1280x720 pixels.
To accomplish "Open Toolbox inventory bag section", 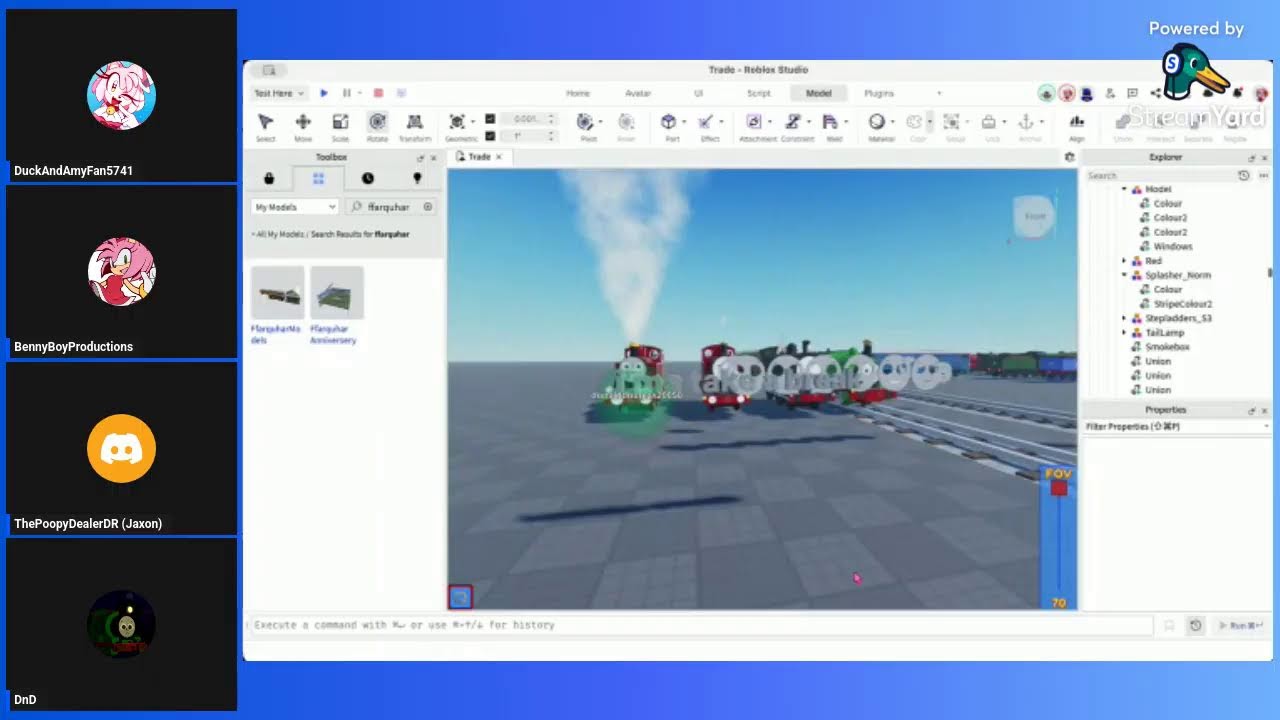I will (x=269, y=178).
